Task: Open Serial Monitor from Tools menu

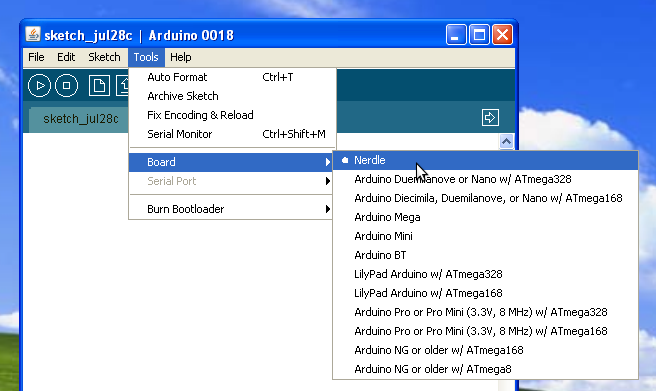Action: (233, 134)
